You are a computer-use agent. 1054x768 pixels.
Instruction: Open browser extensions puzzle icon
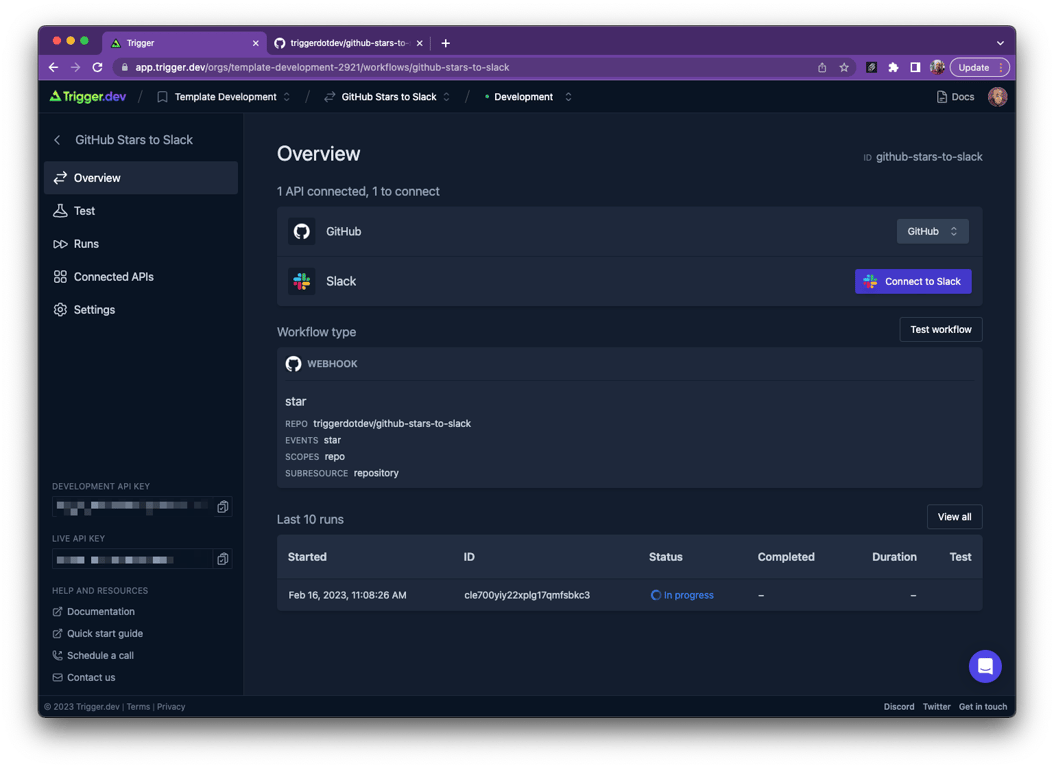pos(893,67)
